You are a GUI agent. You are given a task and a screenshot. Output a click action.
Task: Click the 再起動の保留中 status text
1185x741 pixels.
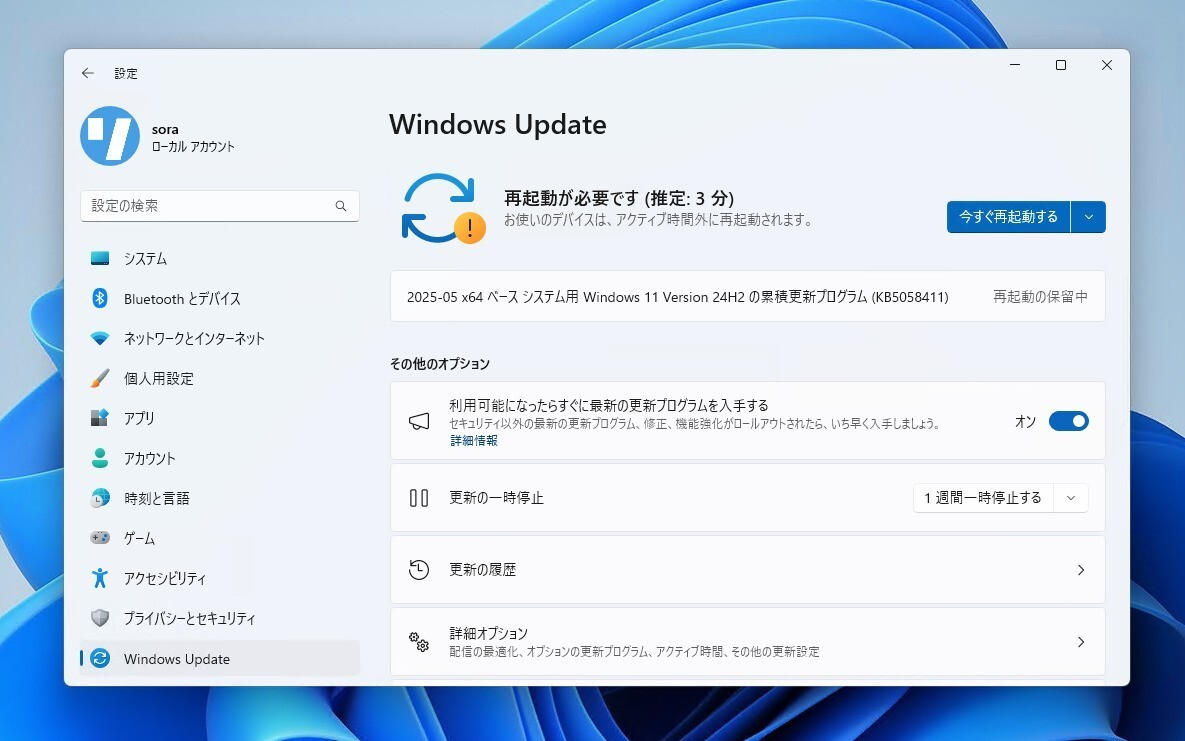[1040, 296]
